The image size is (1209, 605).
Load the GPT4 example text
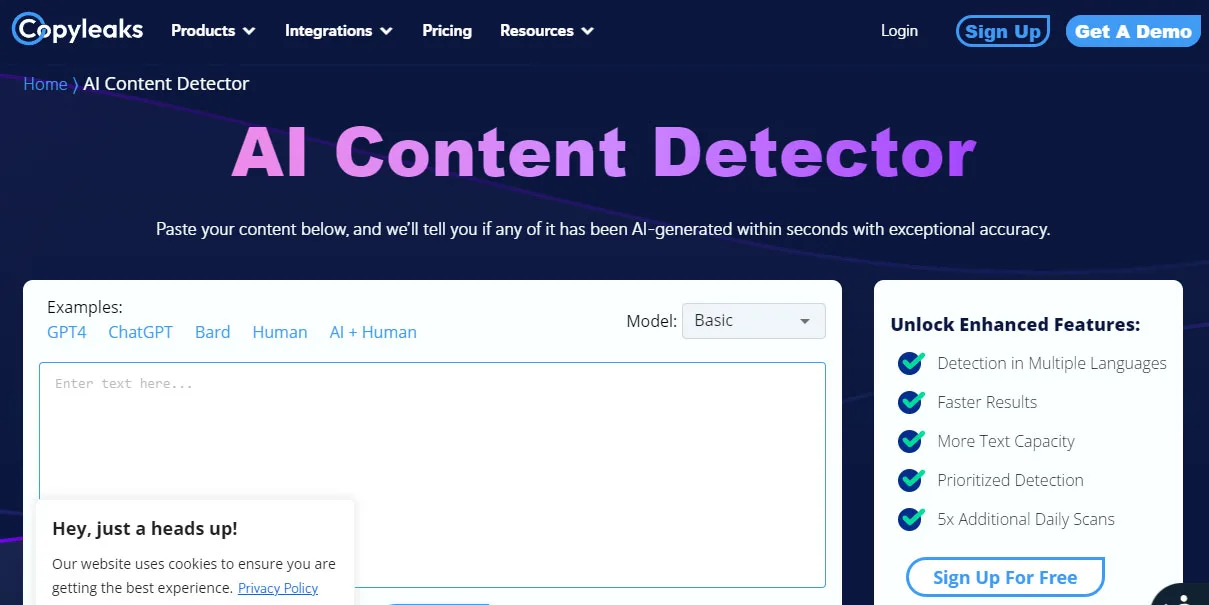coord(67,332)
